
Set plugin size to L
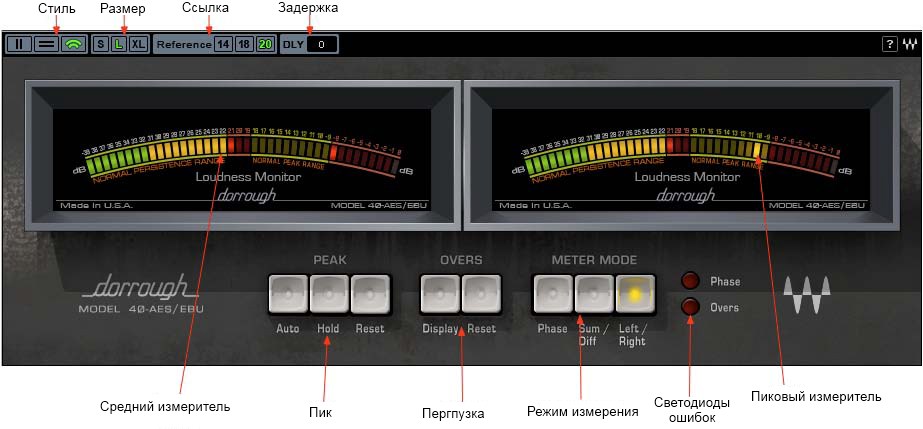coord(118,44)
